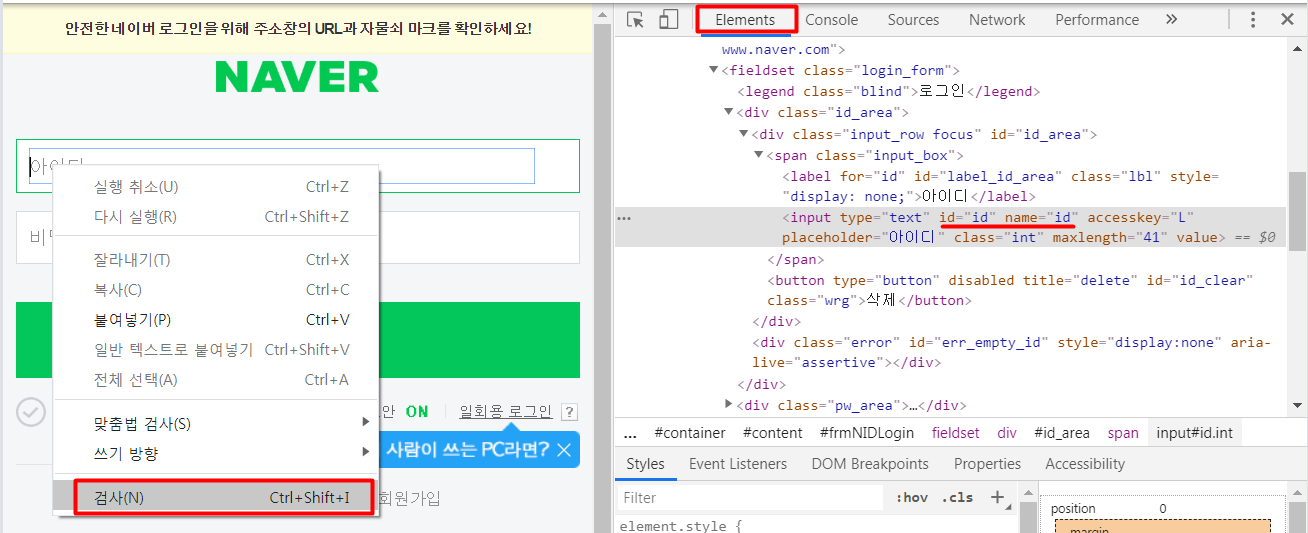Toggle the device toolbar icon
Screen dimensions: 1308x533
pyautogui.click(x=668, y=20)
